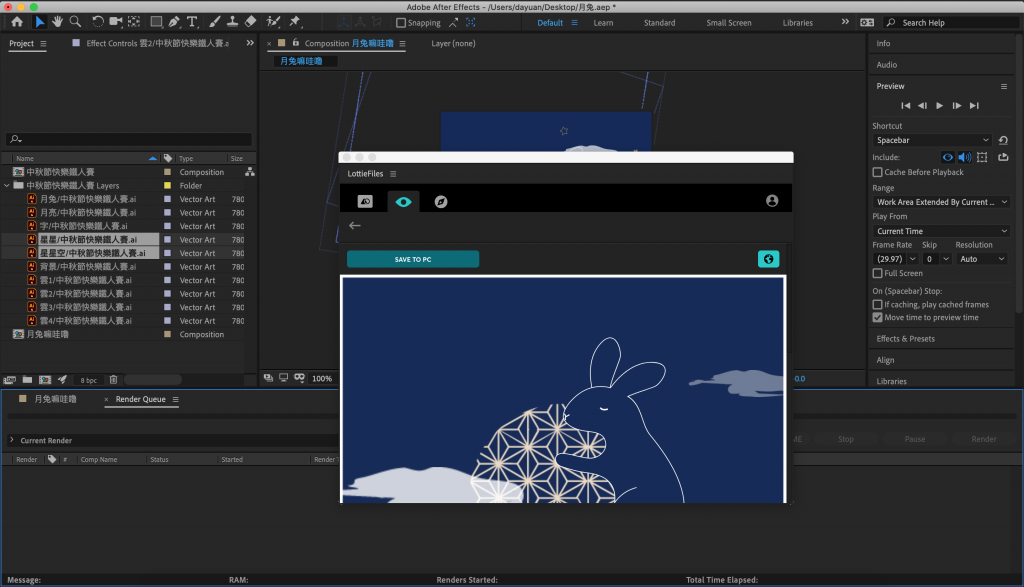The width and height of the screenshot is (1024, 587).
Task: Click the SAVE TO PC button
Action: coord(413,259)
